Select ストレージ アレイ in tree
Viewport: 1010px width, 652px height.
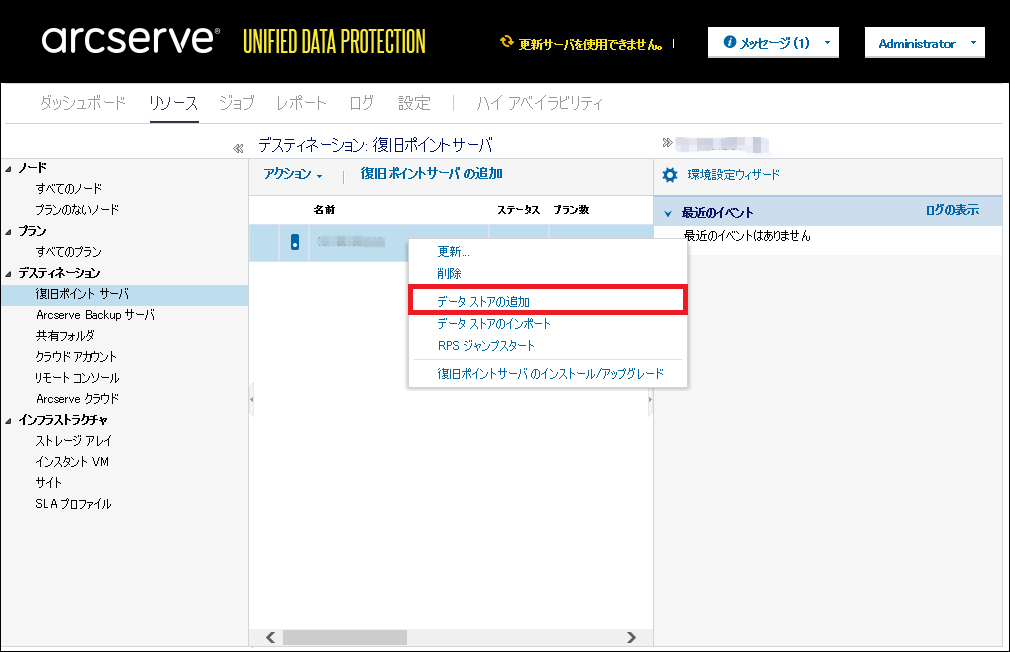click(x=73, y=441)
